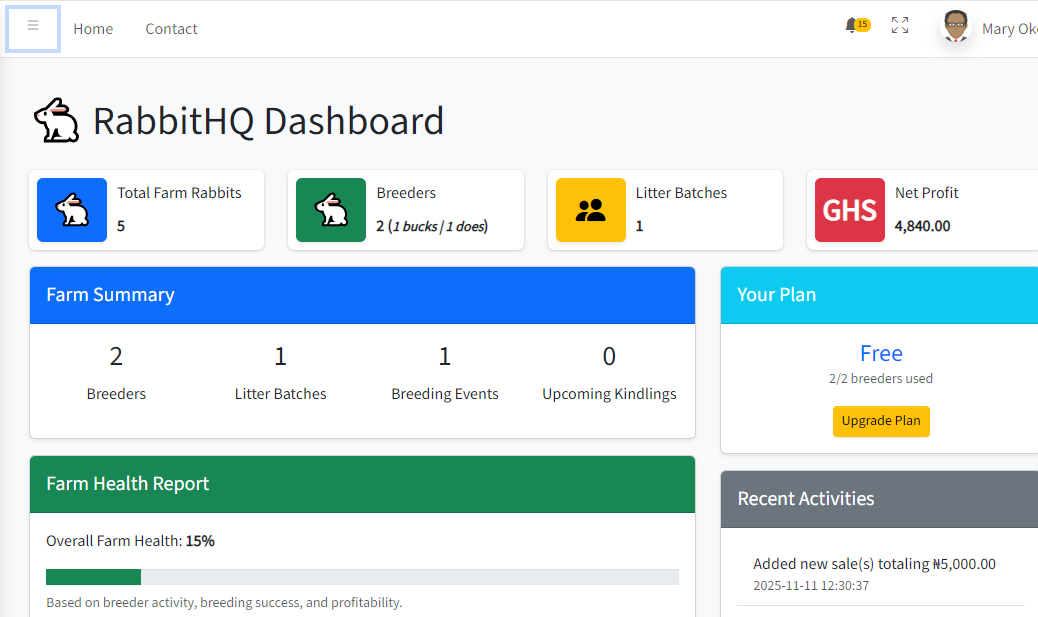Click the Upcoming Kindlings count
Screen dimensions: 1038x617
click(609, 357)
